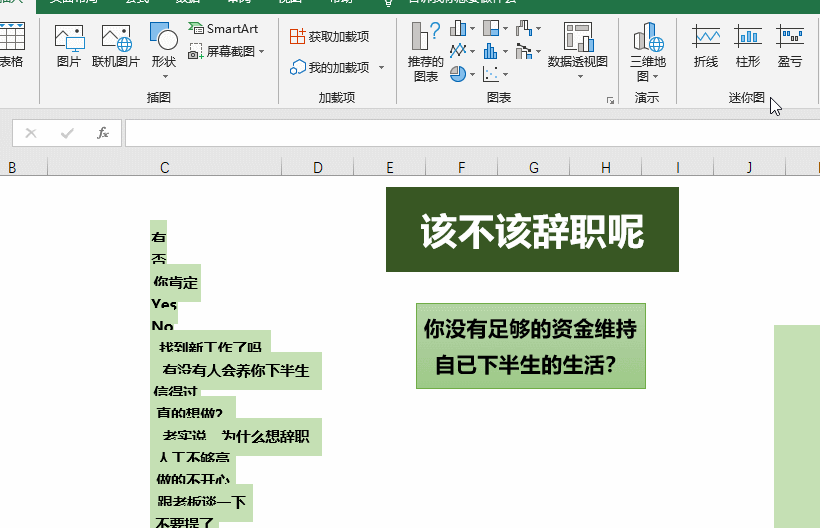Select the 有没有人会养你下半生 shape
The width and height of the screenshot is (820, 528).
point(236,371)
